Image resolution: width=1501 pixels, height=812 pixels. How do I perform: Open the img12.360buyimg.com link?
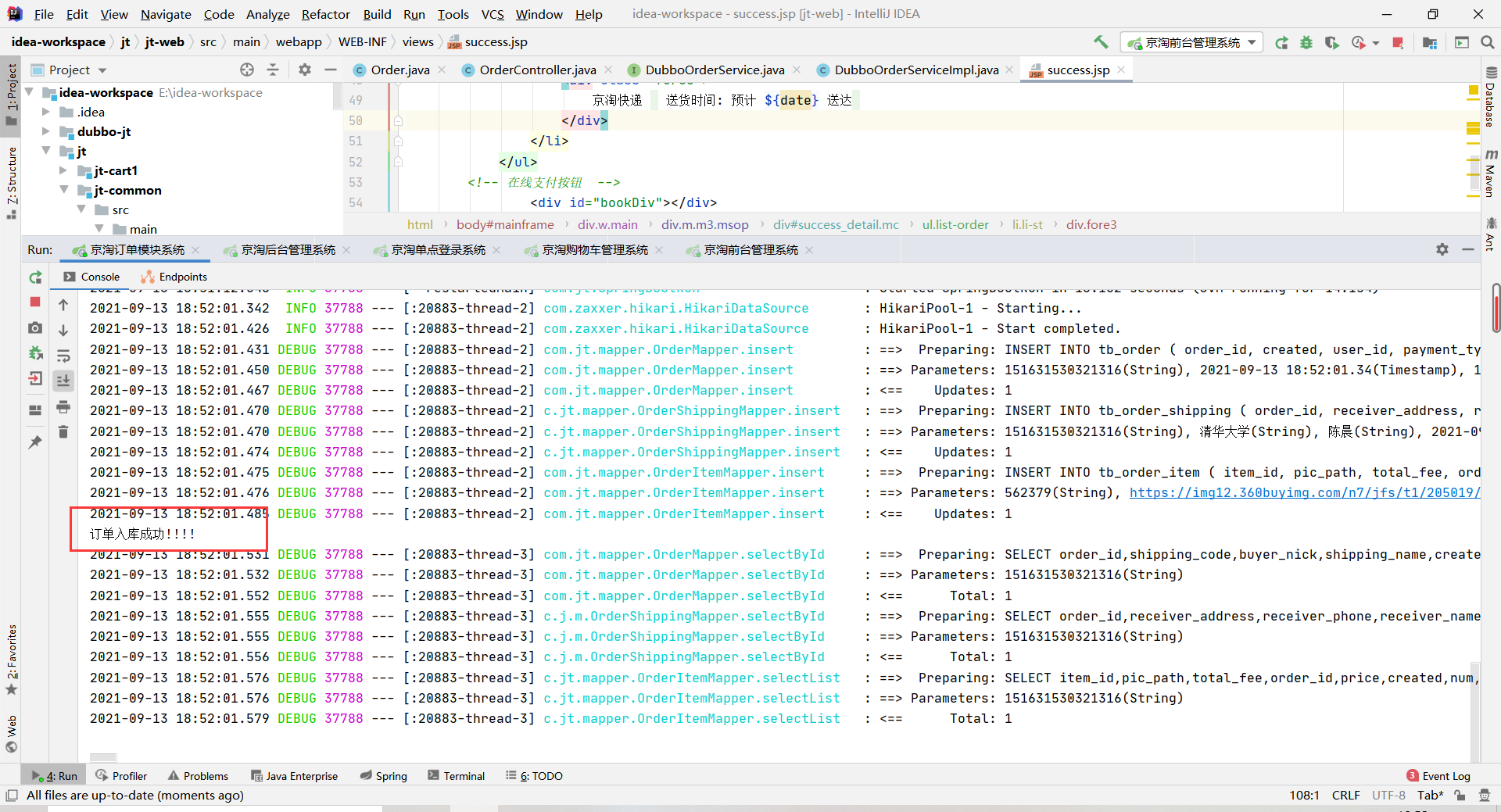click(1305, 492)
